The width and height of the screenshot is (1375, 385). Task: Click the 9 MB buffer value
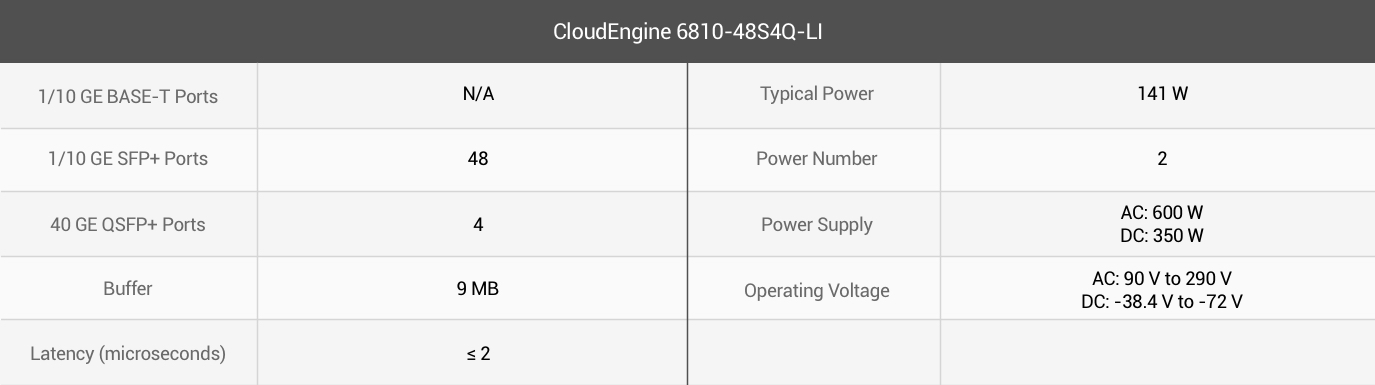pos(478,288)
